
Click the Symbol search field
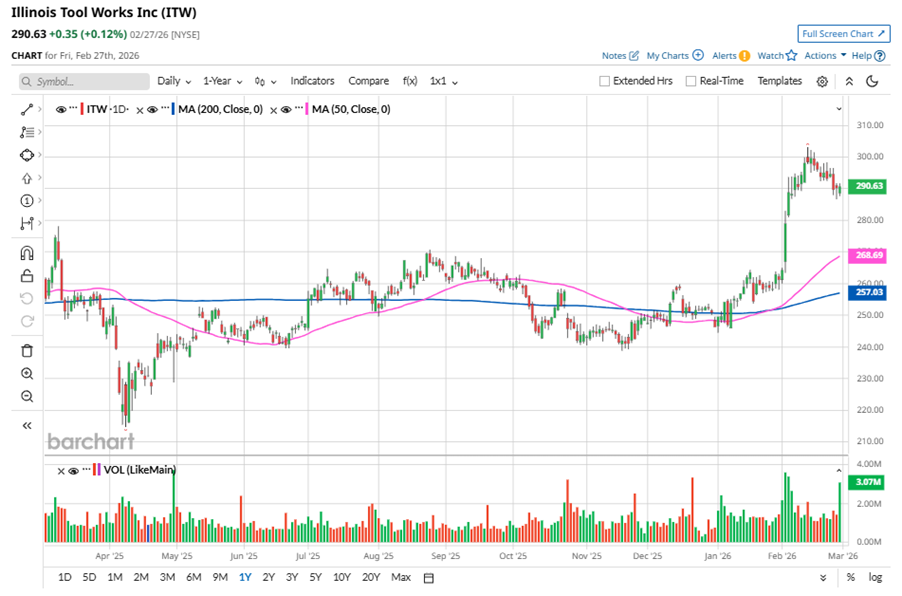(x=85, y=81)
